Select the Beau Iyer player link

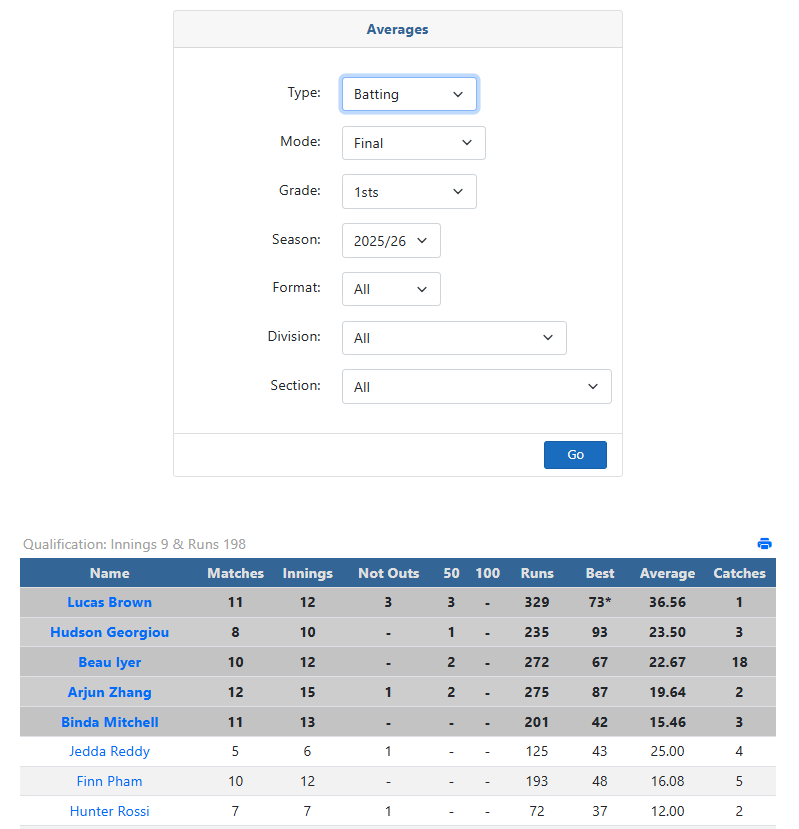point(109,662)
